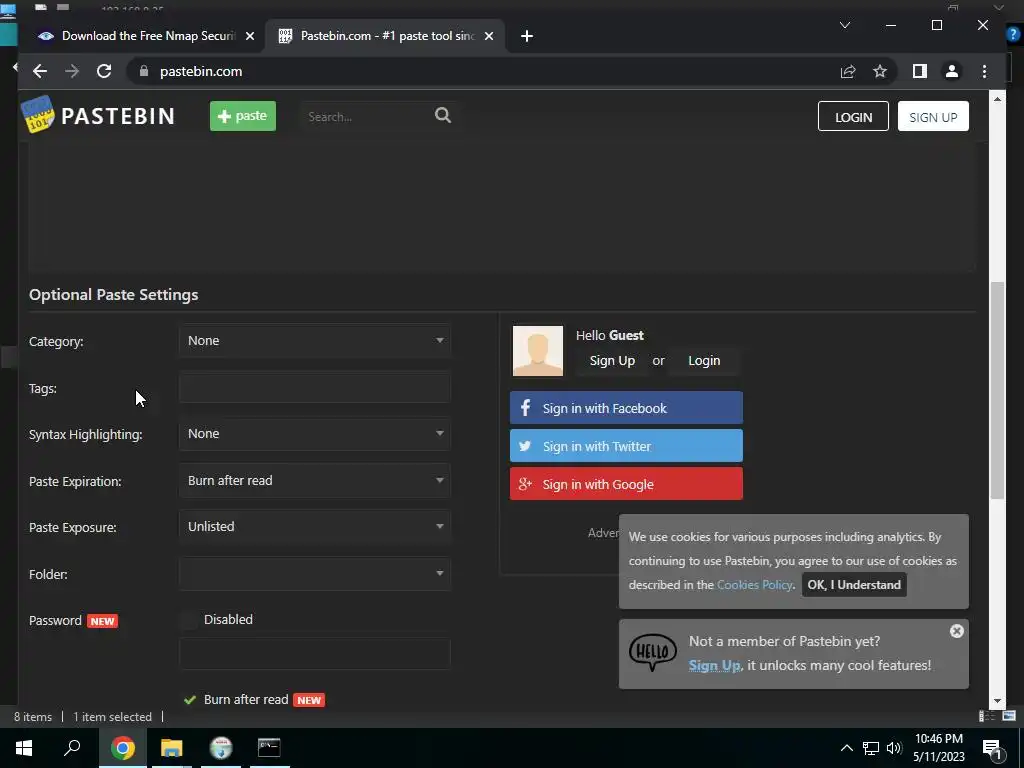Open the browser side panel icon
This screenshot has width=1024, height=768.
[x=920, y=71]
